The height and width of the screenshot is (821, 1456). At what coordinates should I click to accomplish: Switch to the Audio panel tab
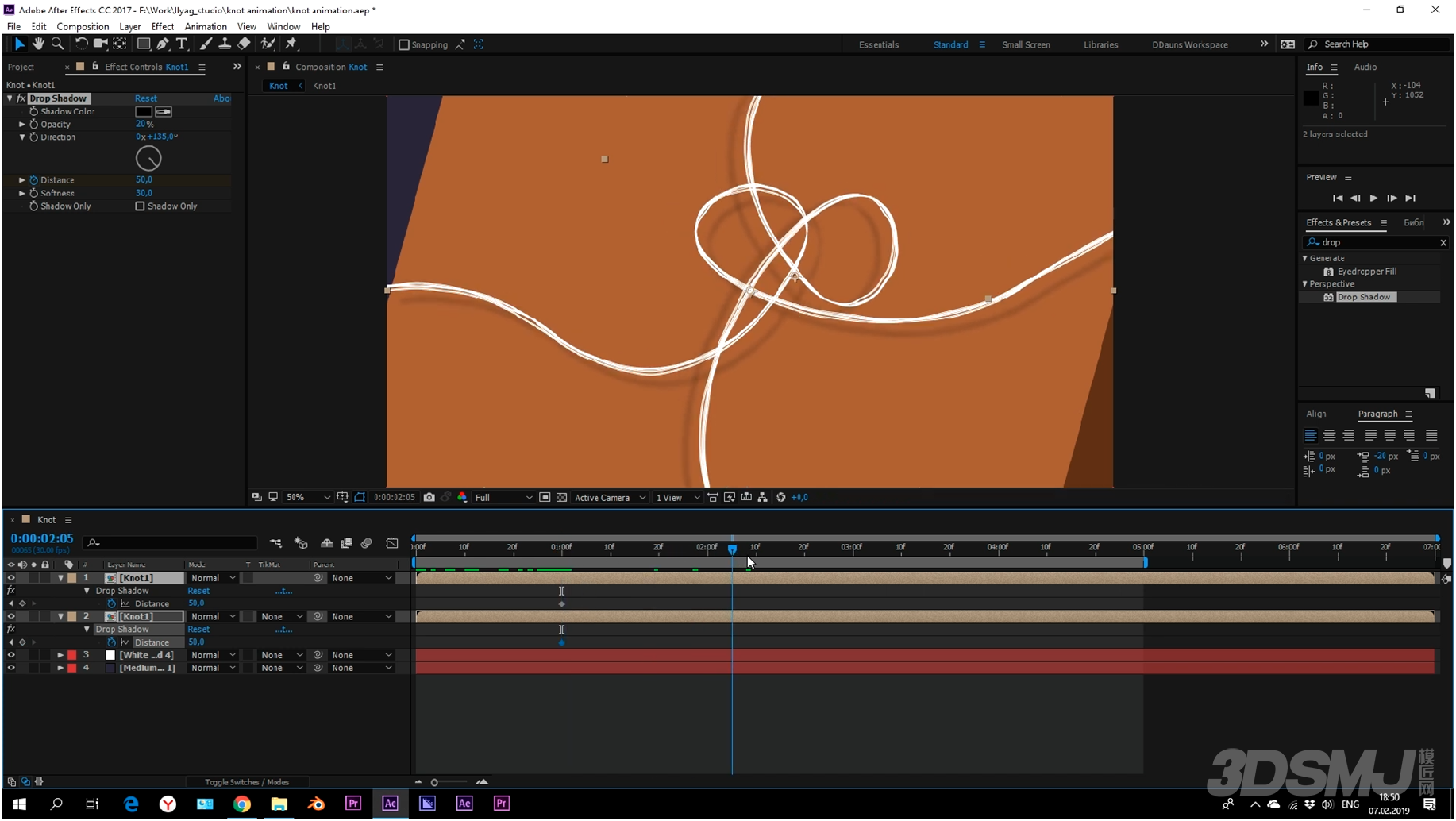[x=1365, y=67]
